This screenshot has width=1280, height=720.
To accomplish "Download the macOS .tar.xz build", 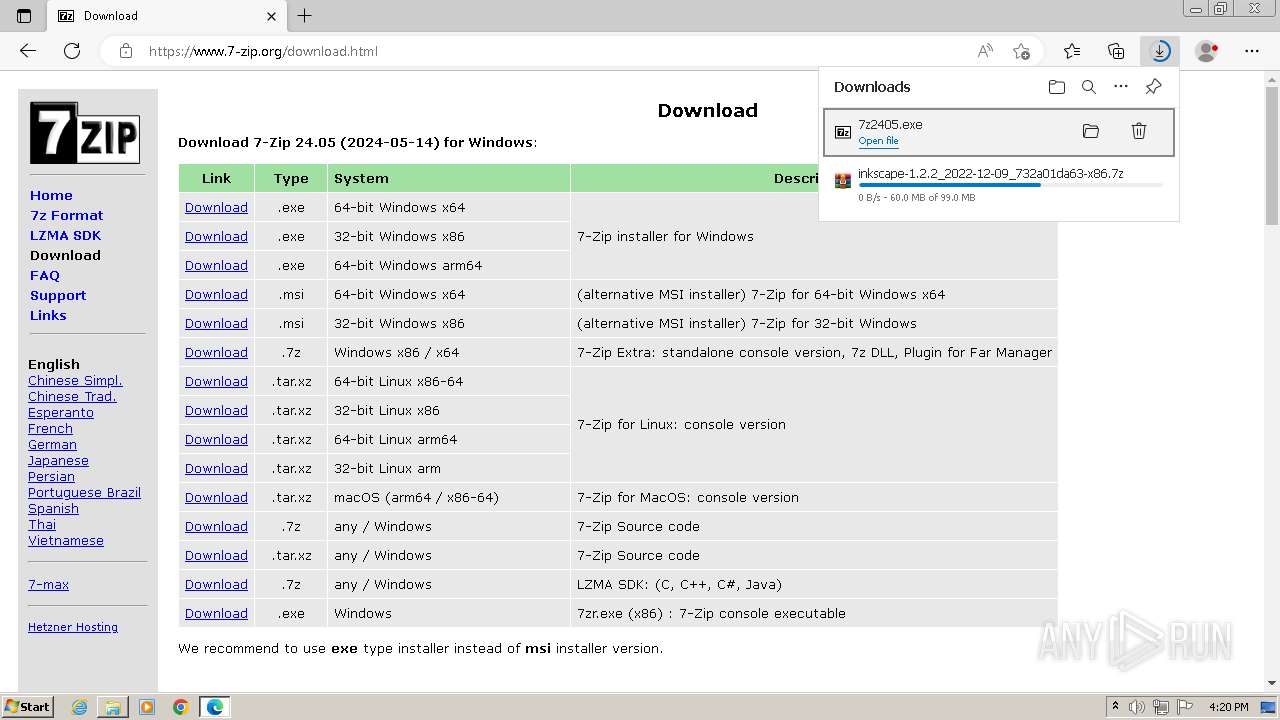I will pos(216,497).
